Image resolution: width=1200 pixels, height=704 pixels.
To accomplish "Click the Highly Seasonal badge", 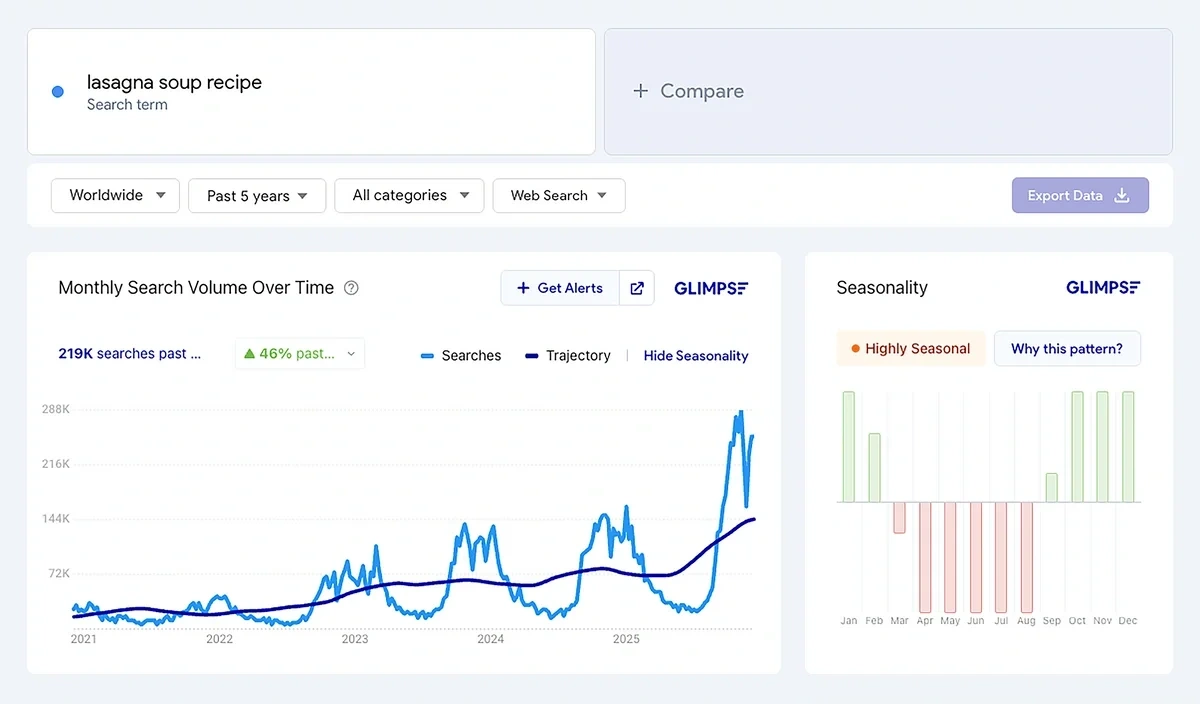I will tap(910, 348).
